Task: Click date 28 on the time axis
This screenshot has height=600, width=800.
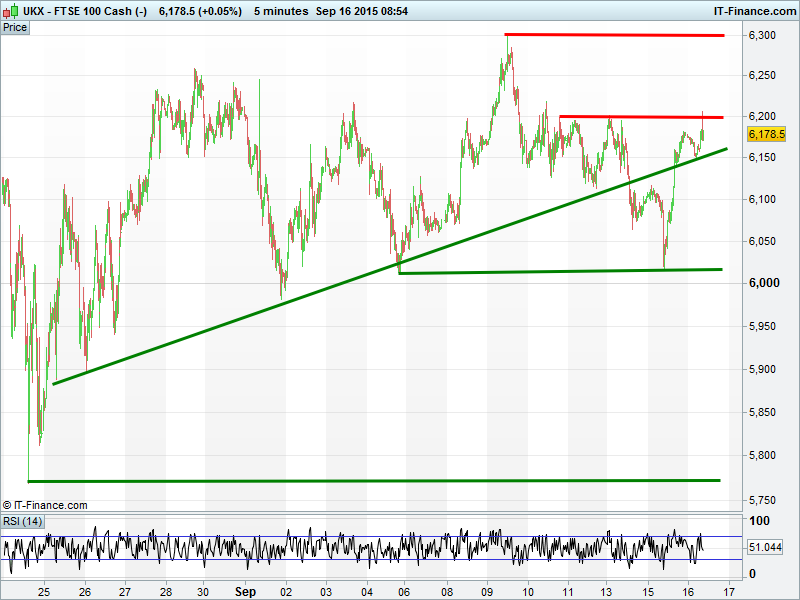Action: (x=166, y=592)
